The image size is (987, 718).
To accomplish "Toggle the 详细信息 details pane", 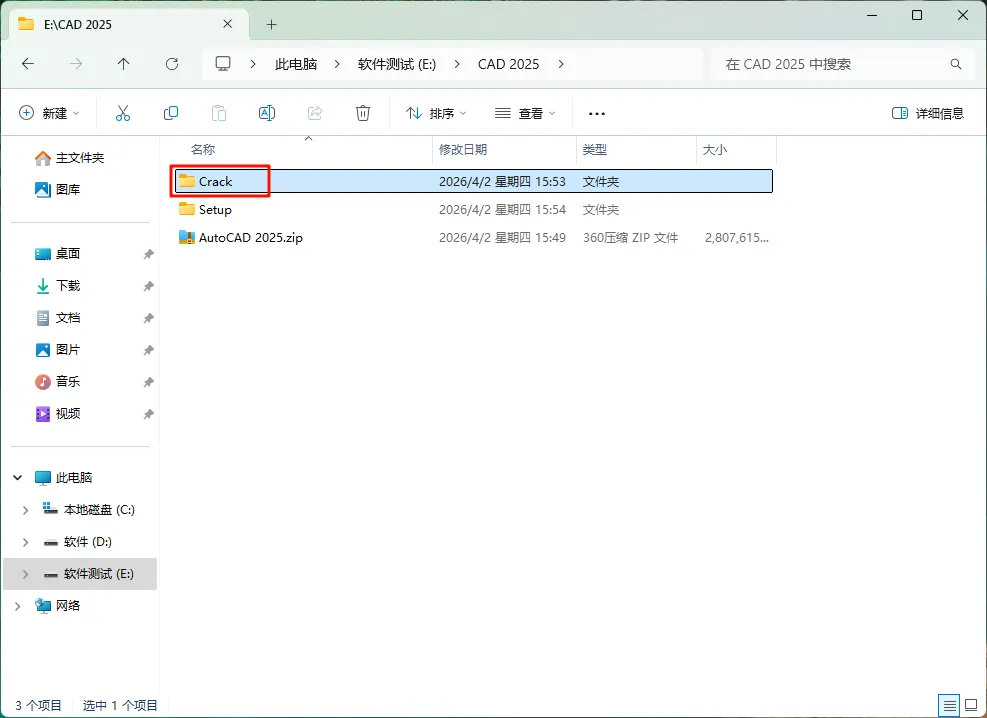I will (x=928, y=113).
